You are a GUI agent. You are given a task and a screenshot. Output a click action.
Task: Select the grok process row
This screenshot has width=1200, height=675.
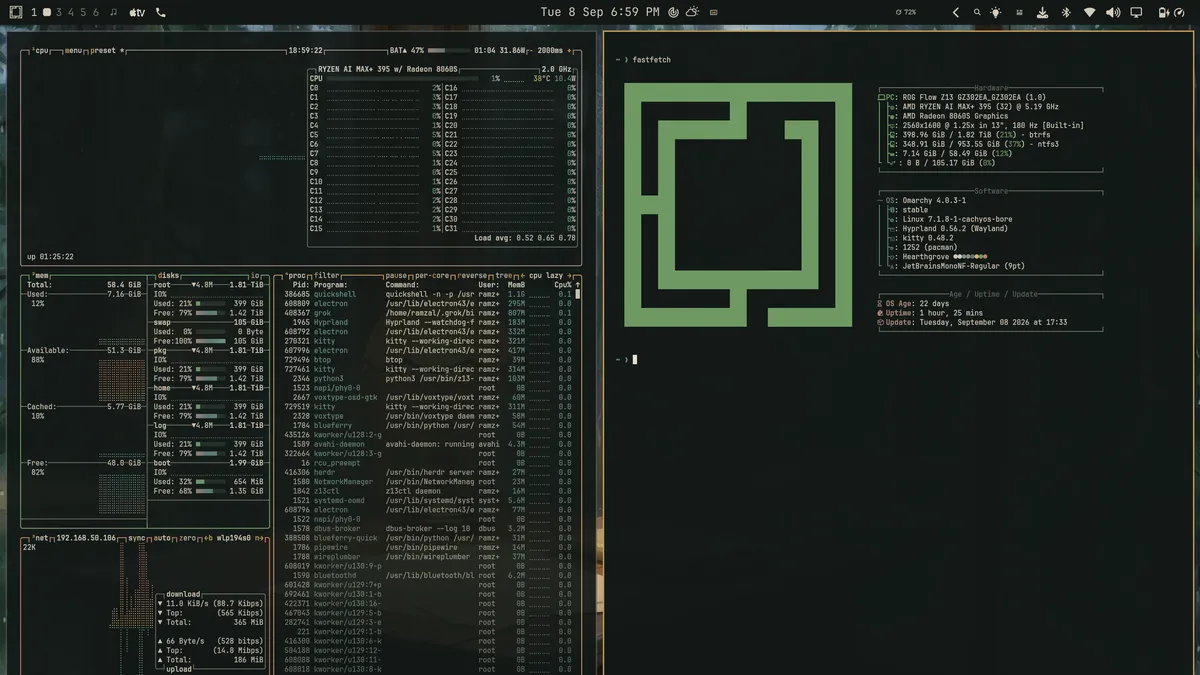click(427, 313)
